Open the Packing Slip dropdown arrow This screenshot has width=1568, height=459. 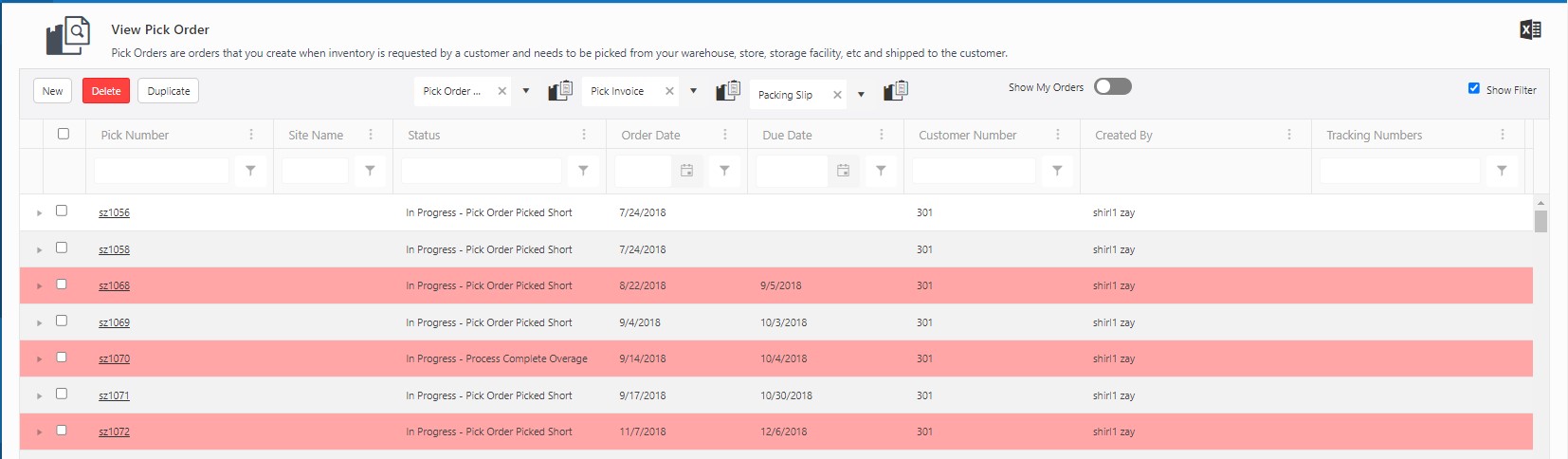click(861, 95)
